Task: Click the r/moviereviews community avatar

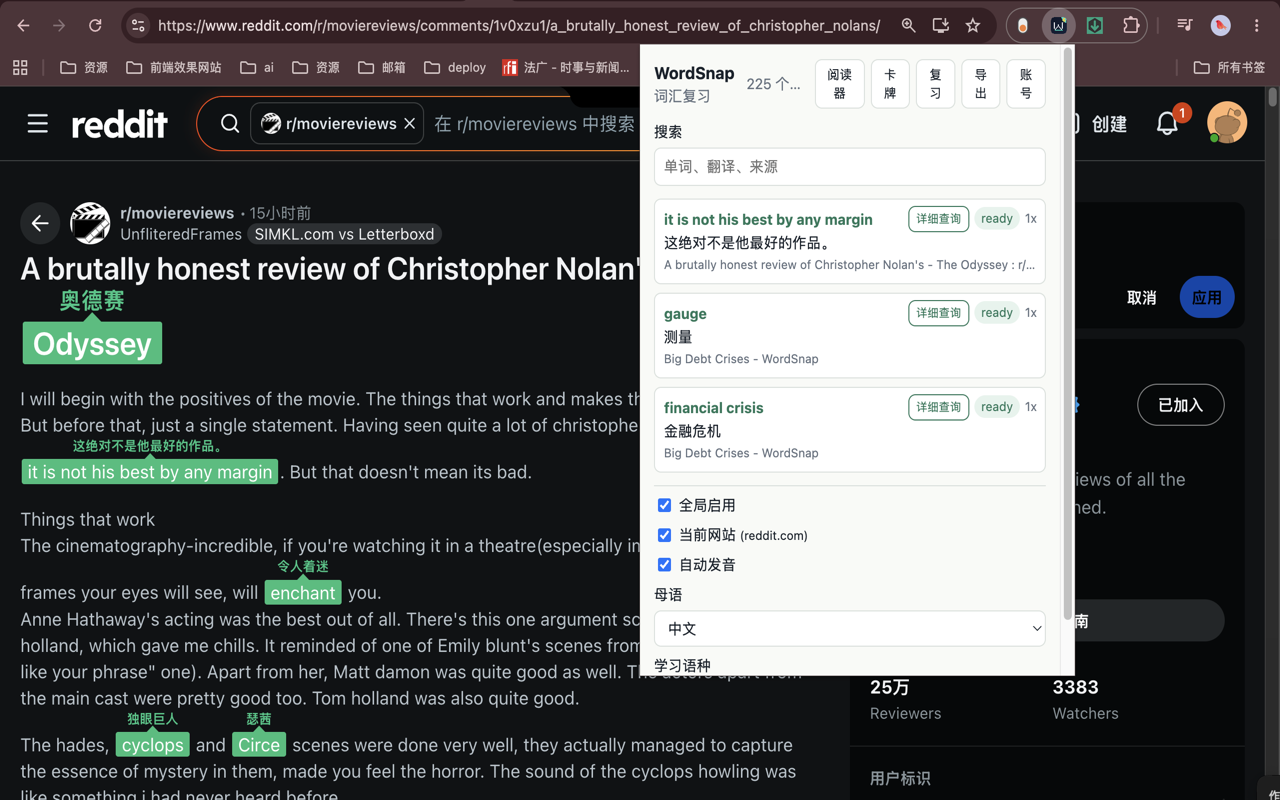Action: pyautogui.click(x=90, y=223)
